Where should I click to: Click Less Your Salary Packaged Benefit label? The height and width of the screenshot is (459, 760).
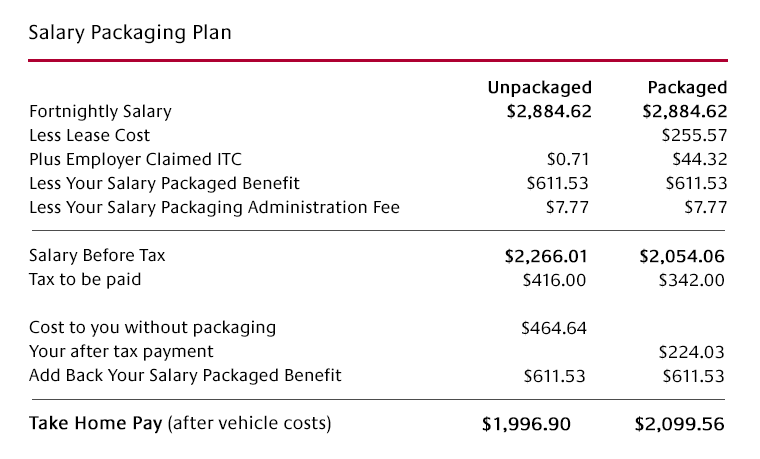(x=164, y=183)
